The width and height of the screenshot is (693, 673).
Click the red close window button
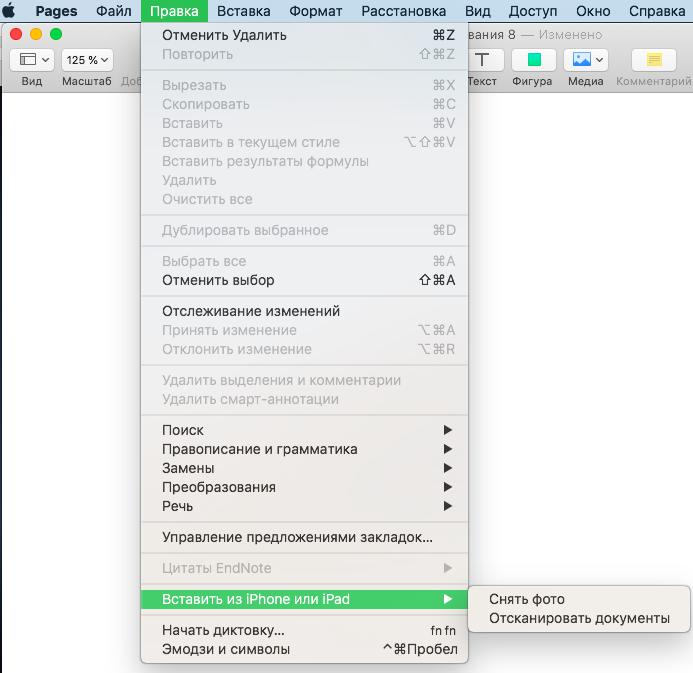[16, 34]
